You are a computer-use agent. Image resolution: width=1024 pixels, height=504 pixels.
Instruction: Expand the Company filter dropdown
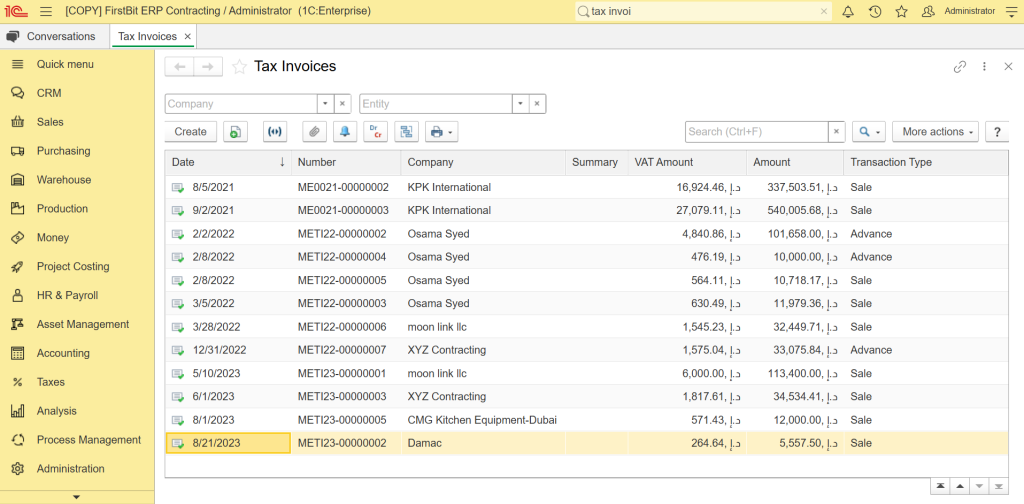(x=326, y=104)
